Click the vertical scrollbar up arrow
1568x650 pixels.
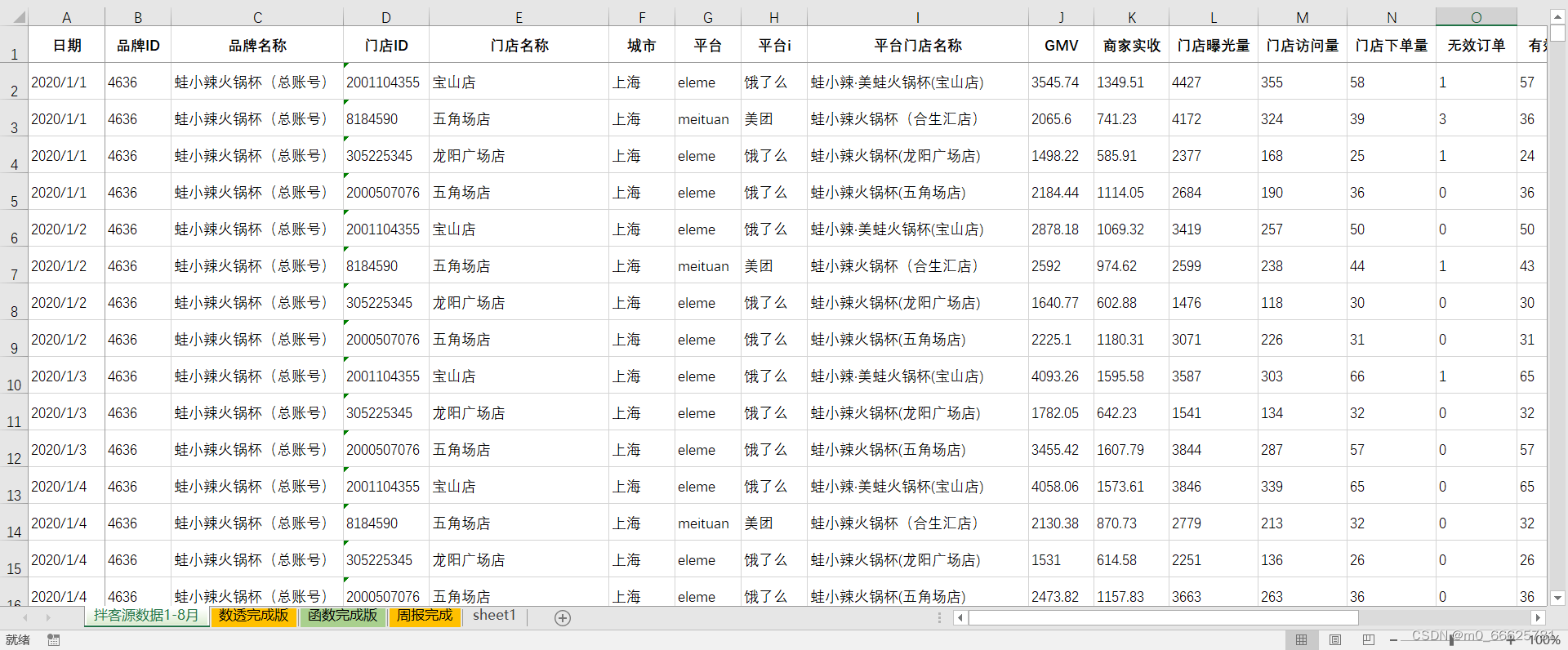click(x=1557, y=16)
